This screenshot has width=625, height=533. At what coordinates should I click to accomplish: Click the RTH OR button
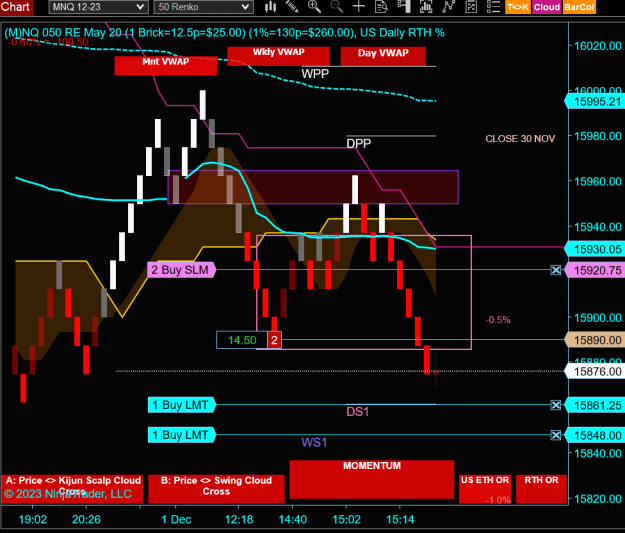(541, 489)
